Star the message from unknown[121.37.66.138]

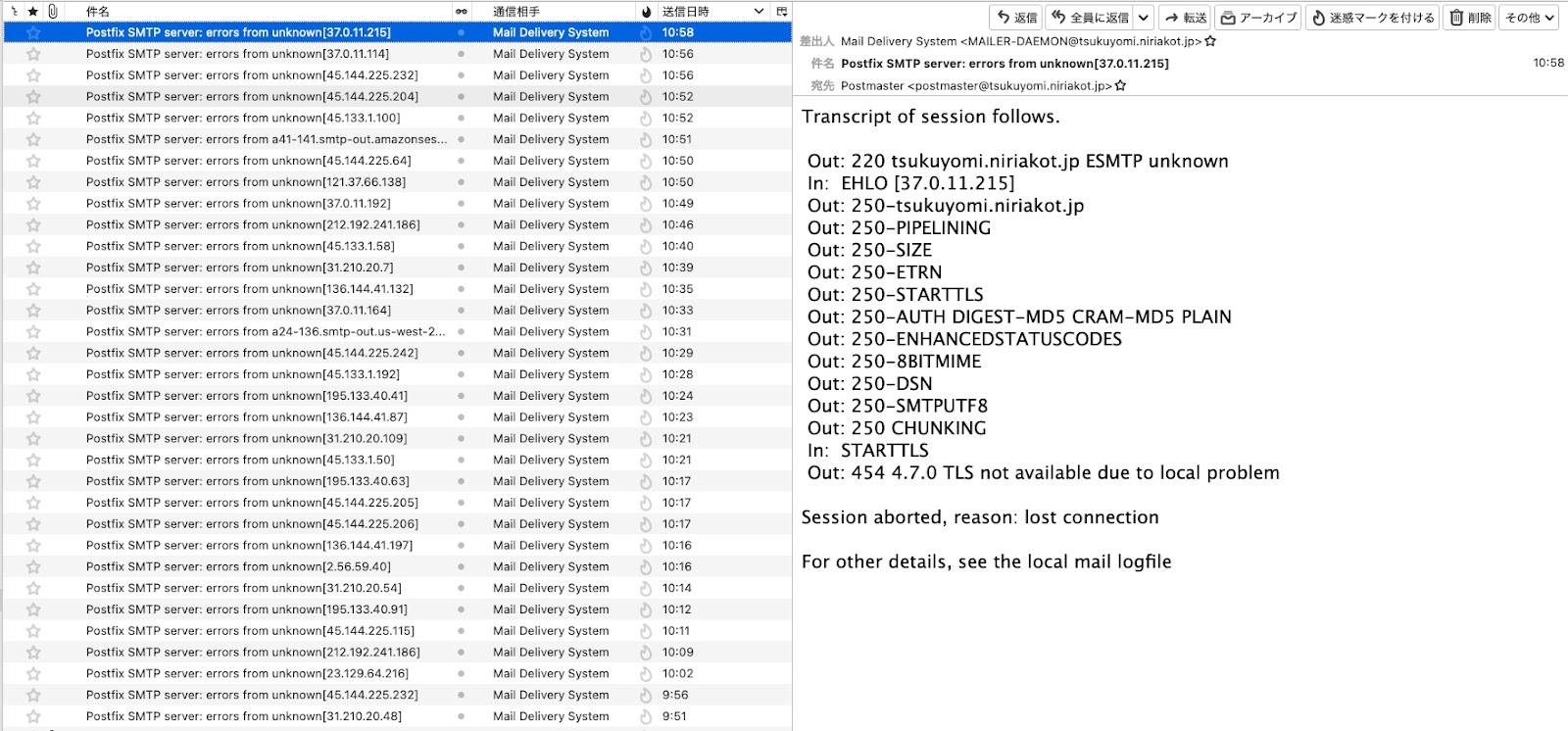[33, 182]
